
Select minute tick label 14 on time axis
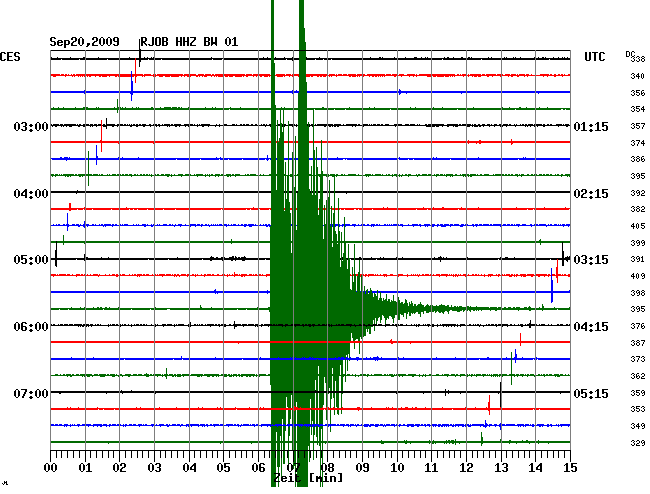(x=535, y=468)
